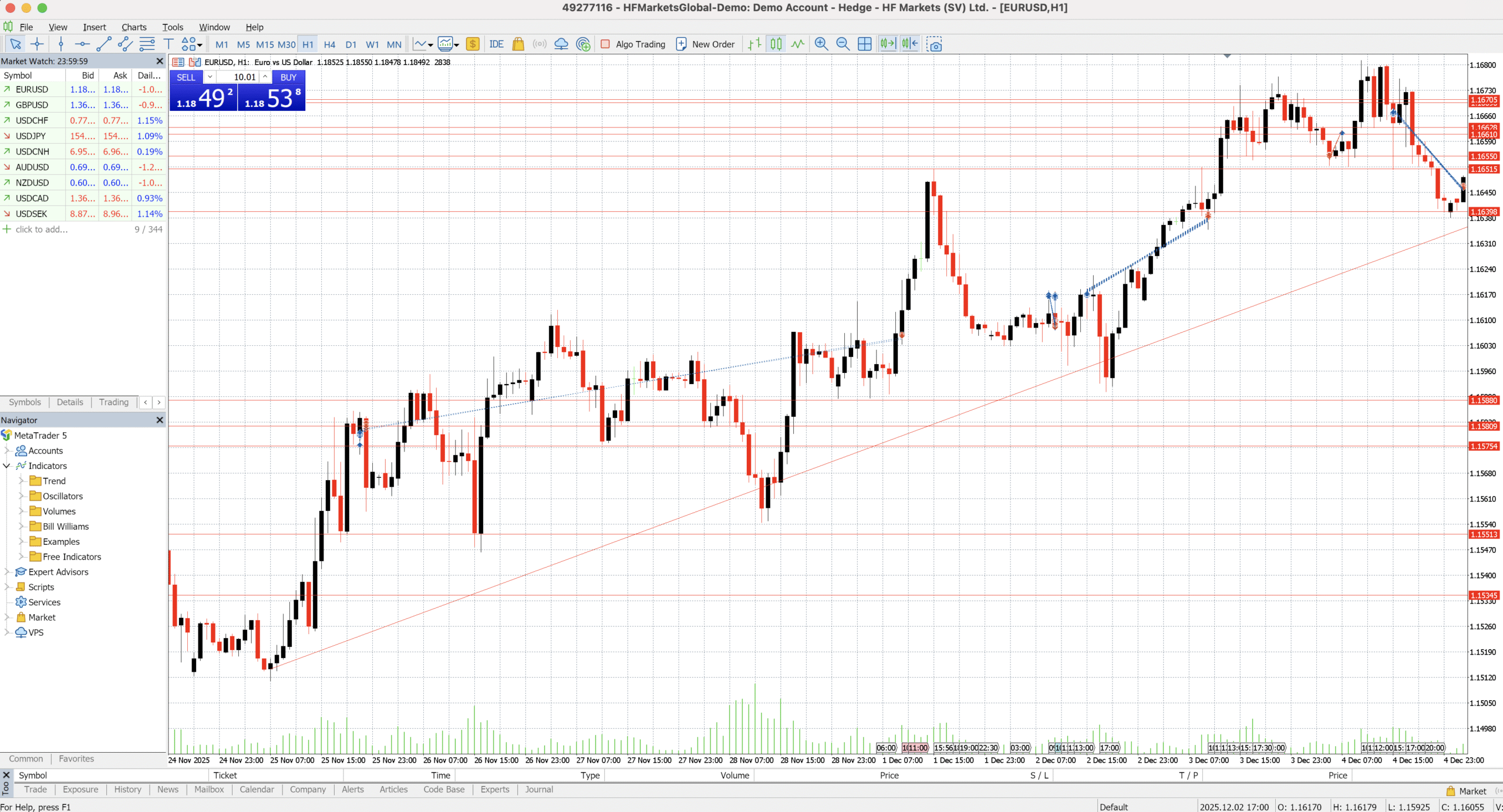Collapse the Indicators folder in Navigator
Screen dimensions: 1503x812
(7, 466)
